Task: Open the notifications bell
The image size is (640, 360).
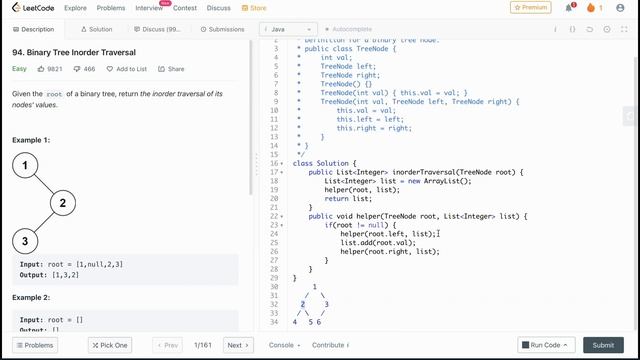Action: pos(569,8)
